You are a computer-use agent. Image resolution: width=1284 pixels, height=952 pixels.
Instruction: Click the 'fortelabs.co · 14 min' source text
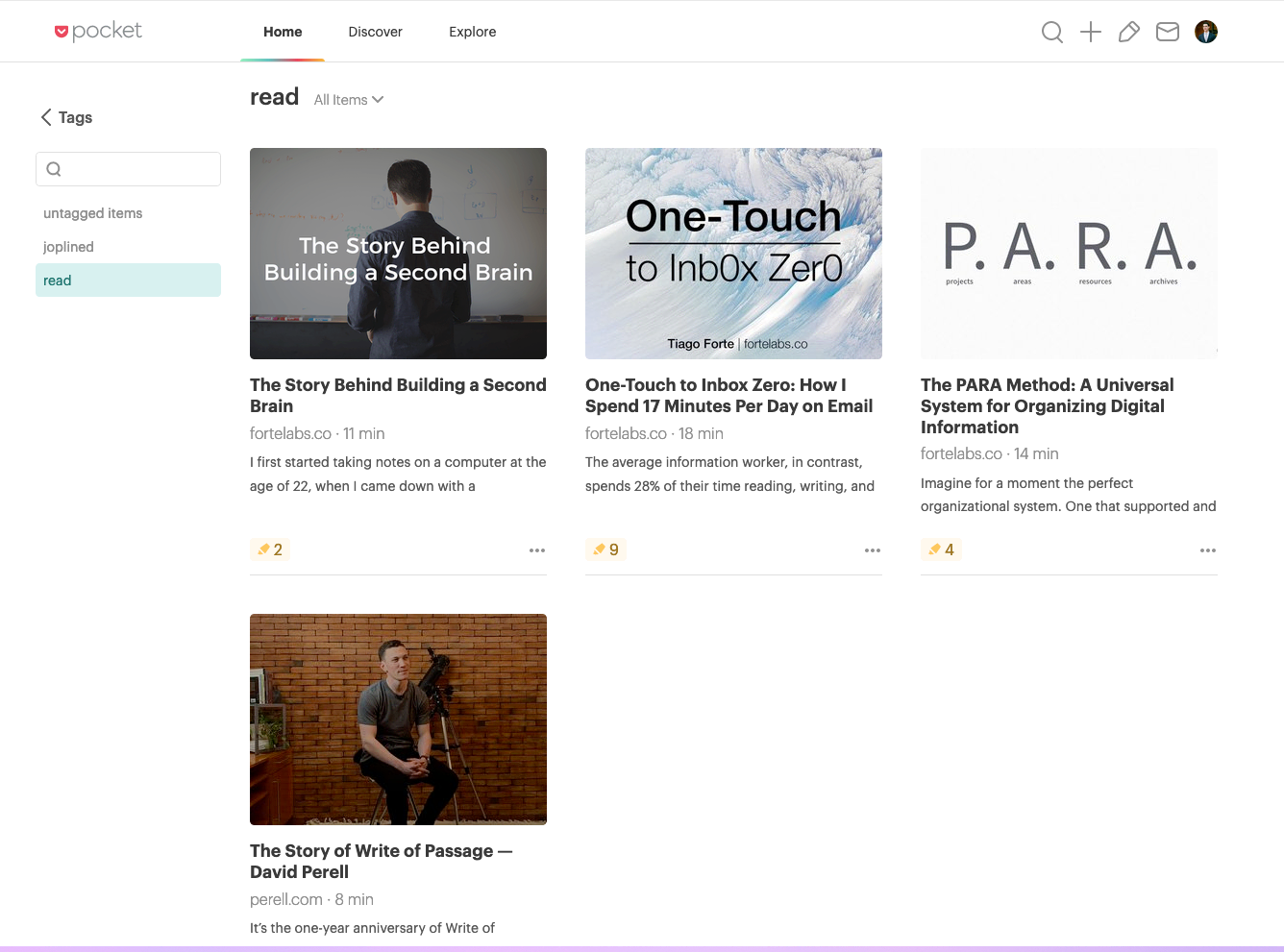[990, 454]
